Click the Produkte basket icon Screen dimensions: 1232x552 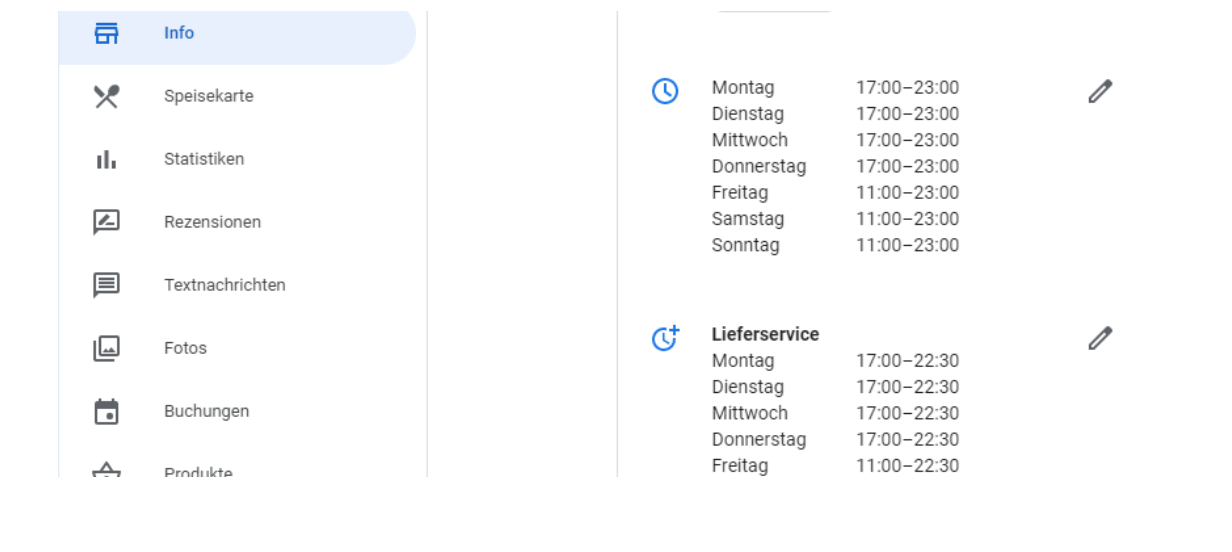(106, 470)
